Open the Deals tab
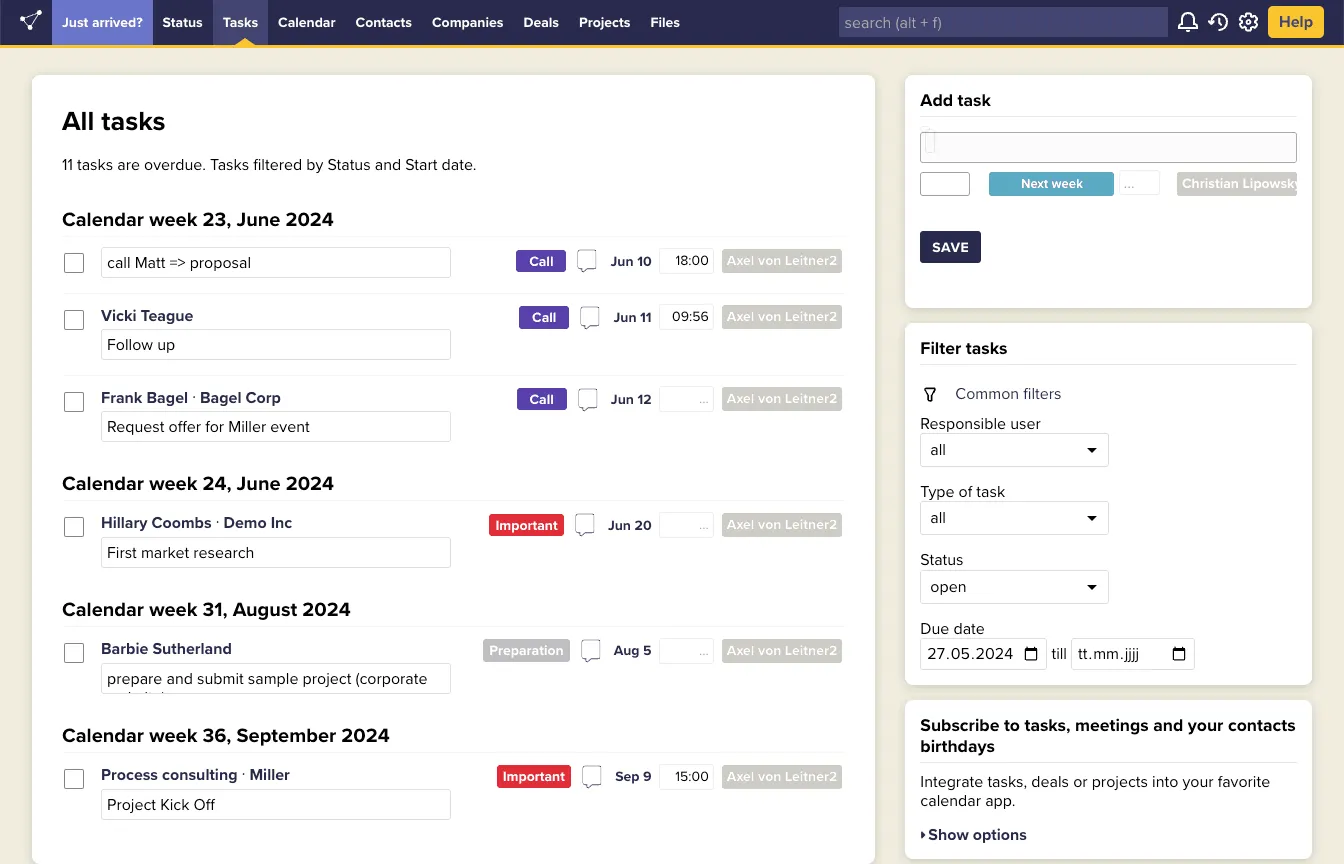Viewport: 1344px width, 864px height. (541, 22)
